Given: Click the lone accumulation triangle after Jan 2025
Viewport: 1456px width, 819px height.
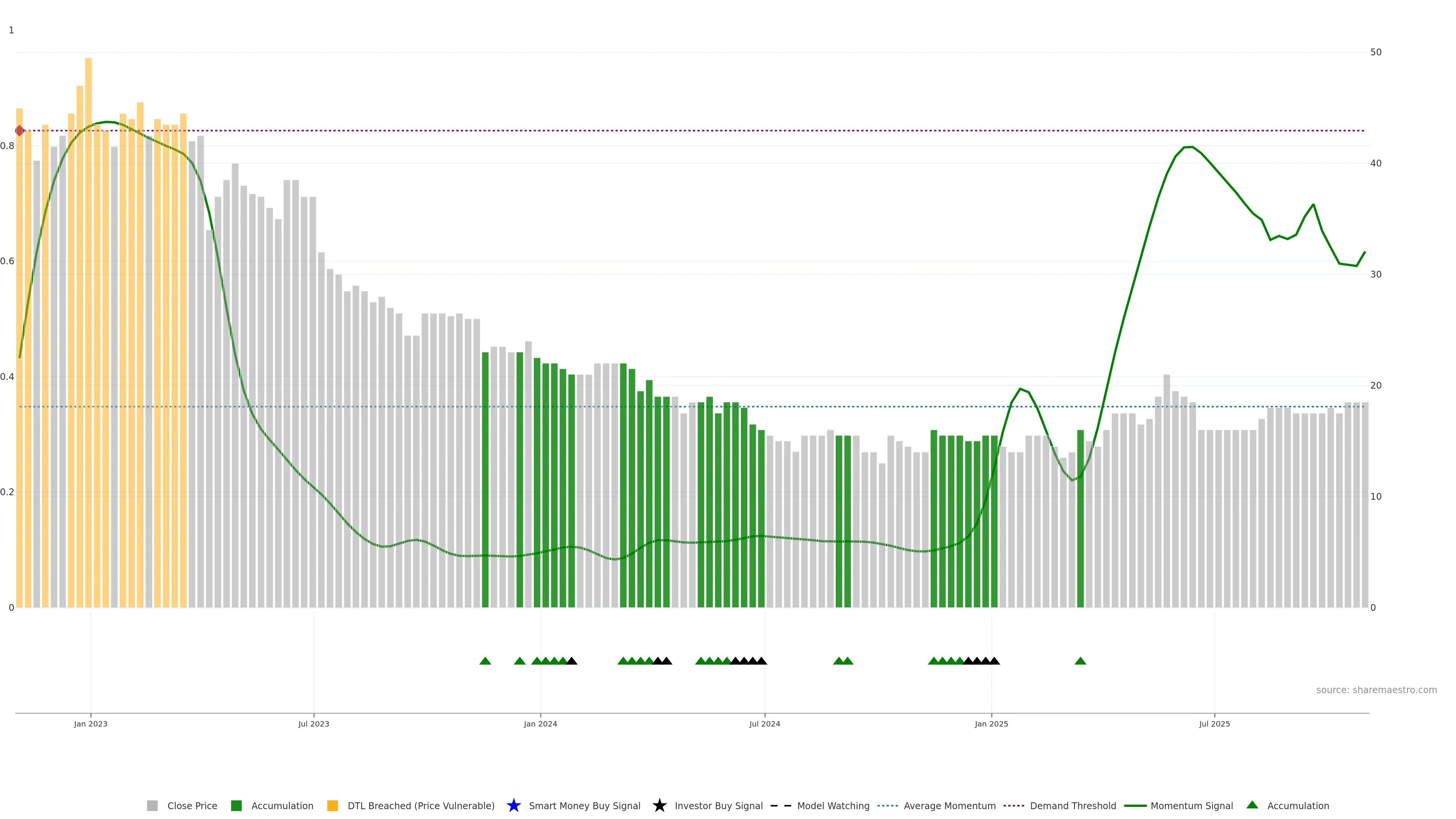Looking at the screenshot, I should point(1080,661).
